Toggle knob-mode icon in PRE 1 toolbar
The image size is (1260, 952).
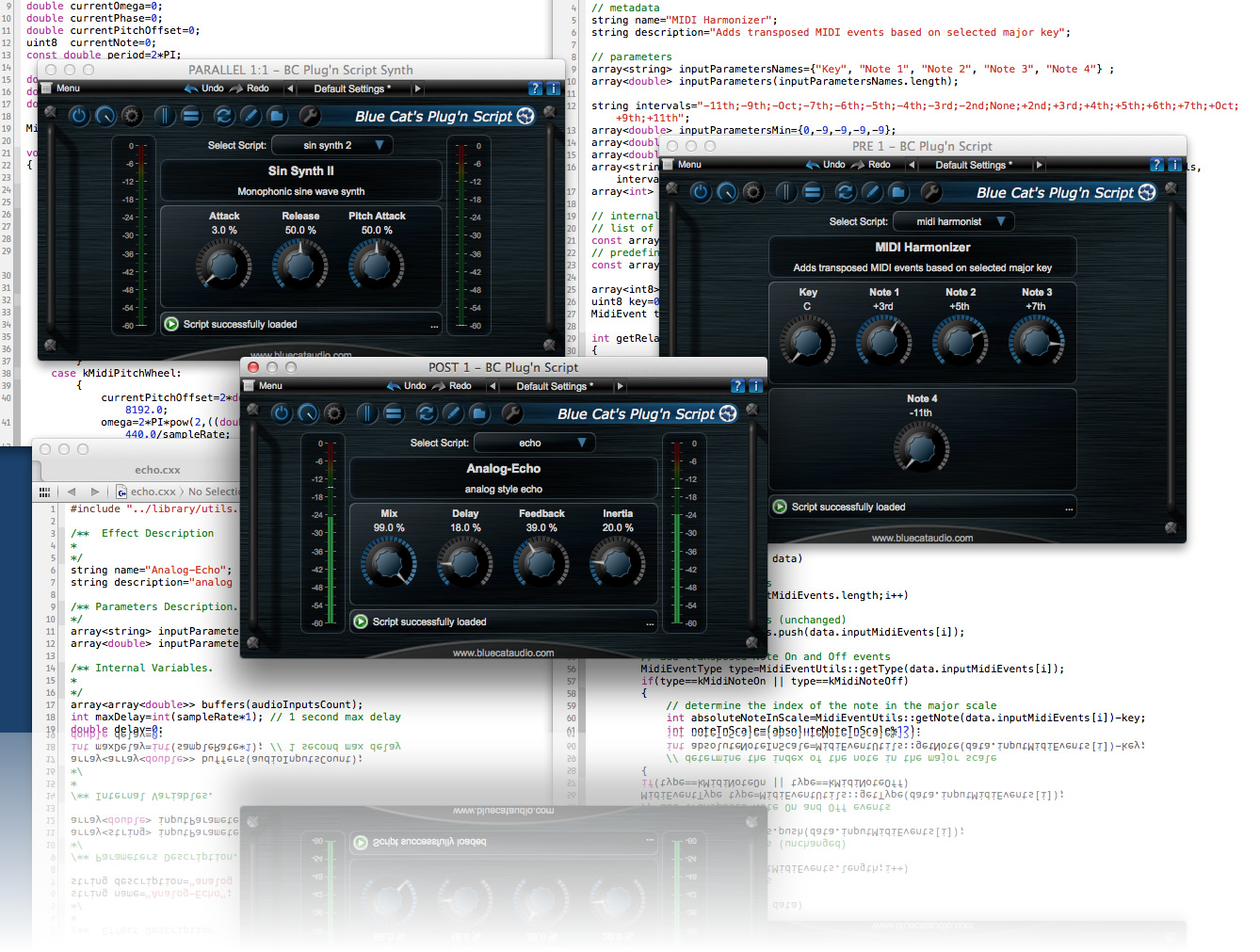pos(727,192)
